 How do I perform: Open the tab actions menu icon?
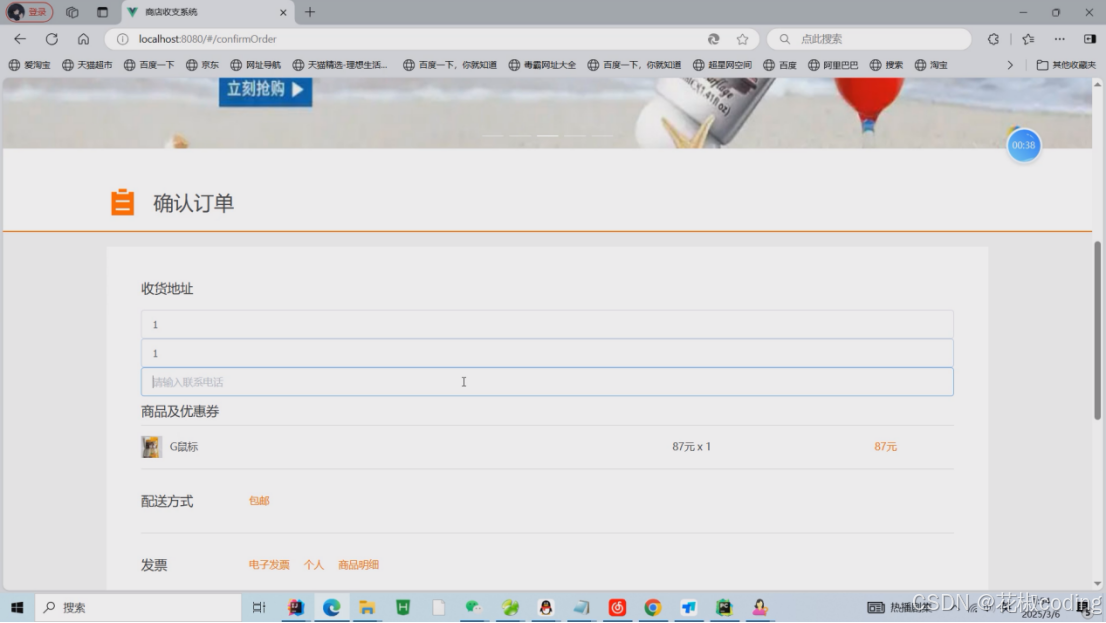(x=102, y=12)
